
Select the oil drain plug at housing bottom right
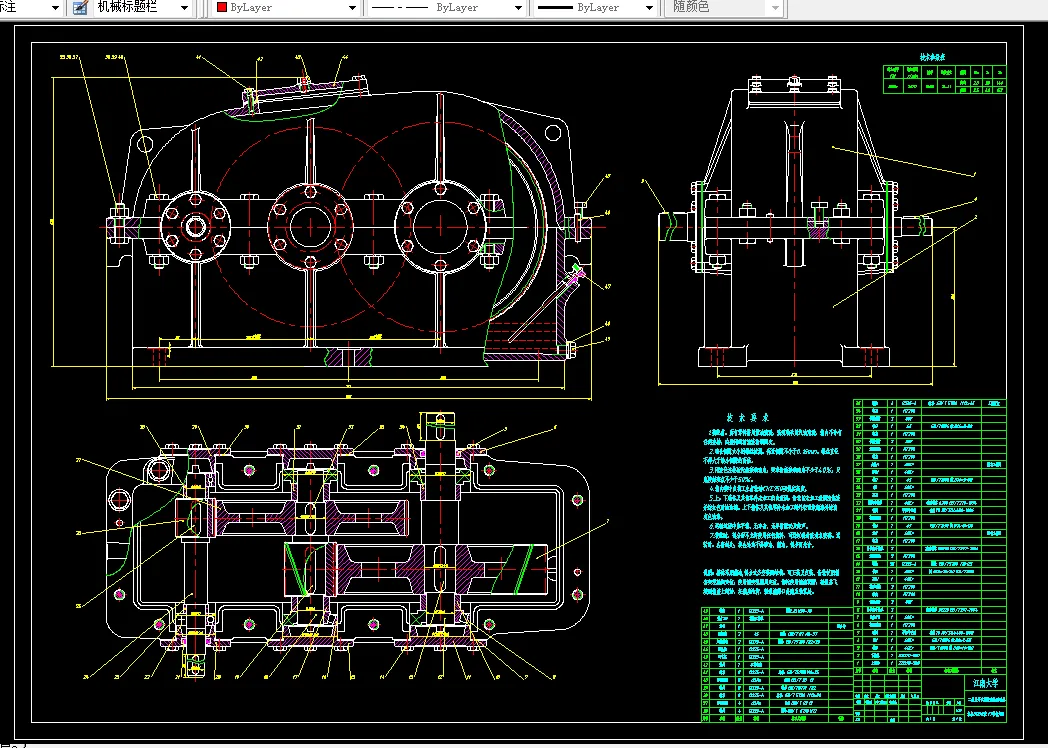573,349
